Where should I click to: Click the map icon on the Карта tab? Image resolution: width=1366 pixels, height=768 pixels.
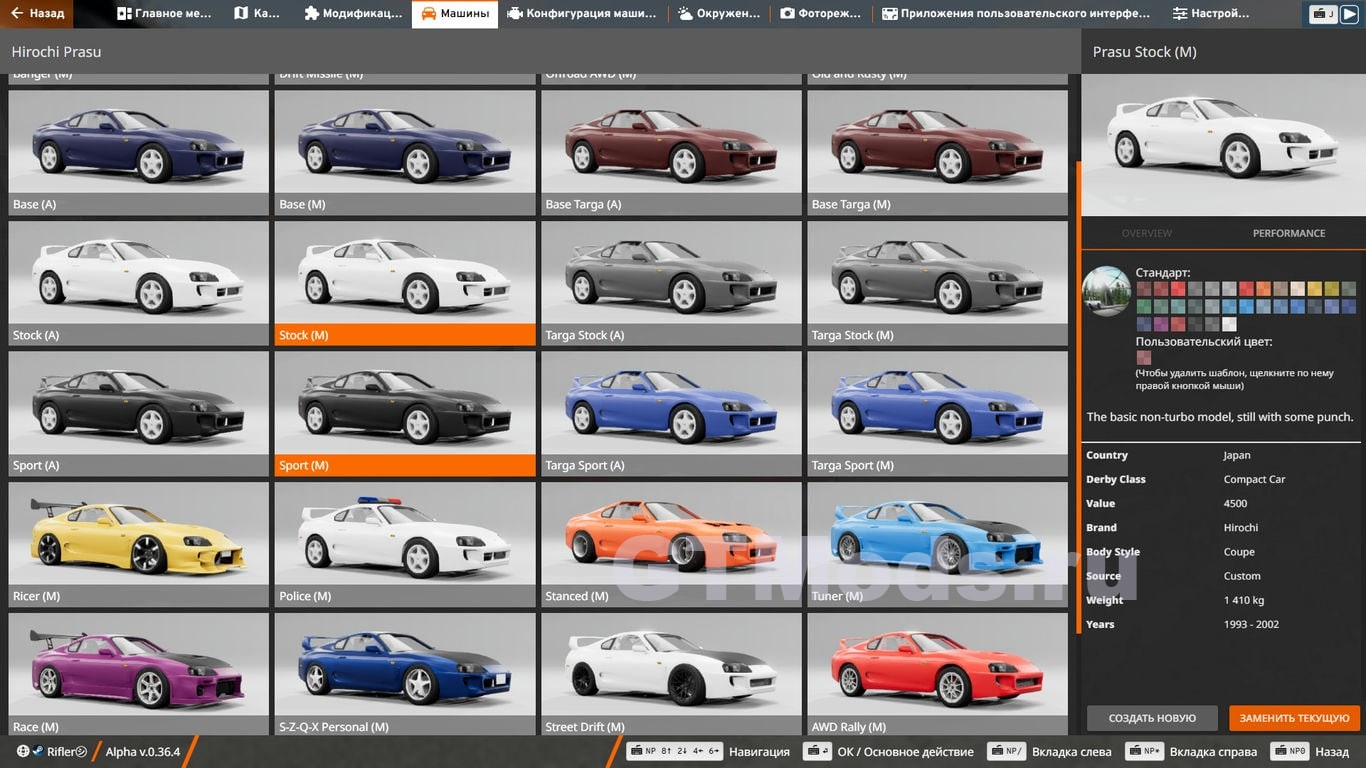click(x=241, y=14)
